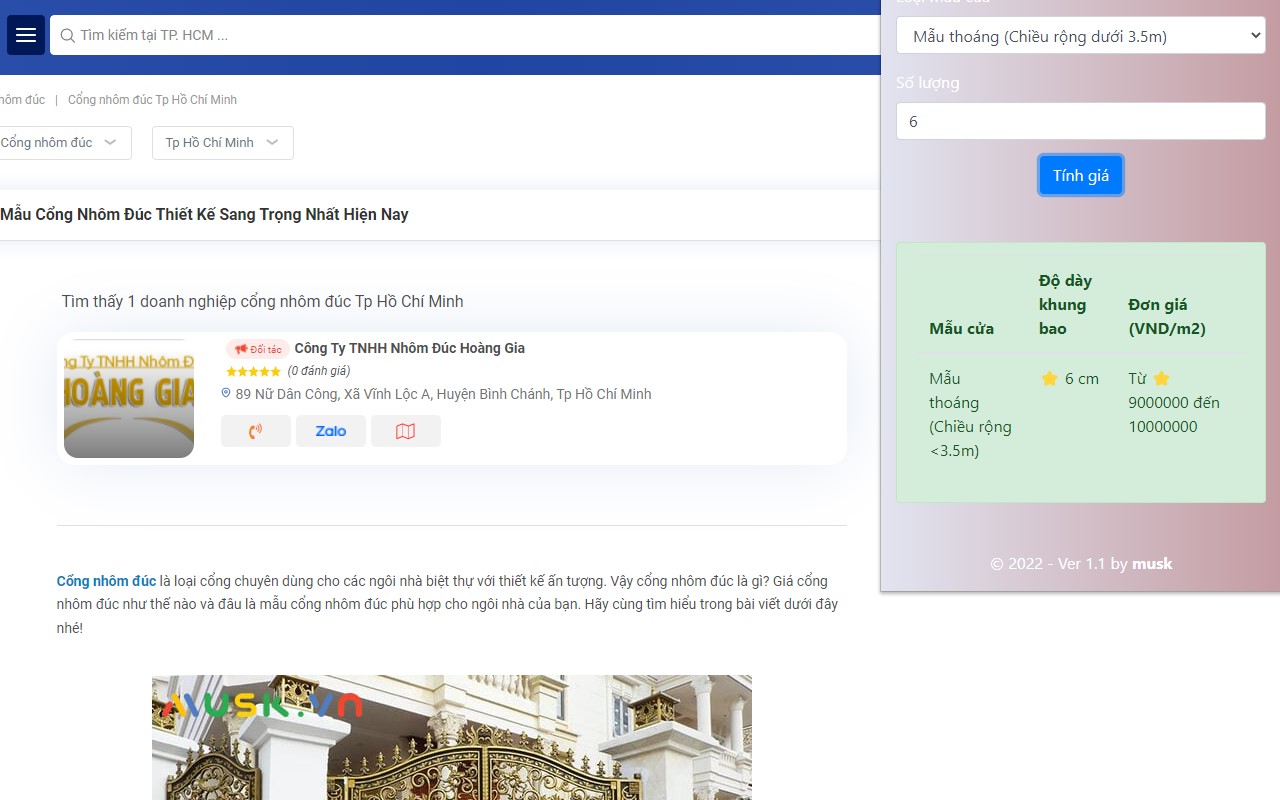Expand the 'Tp Hồ Chí Minh' location dropdown
Image resolution: width=1280 pixels, height=800 pixels.
[x=223, y=143]
